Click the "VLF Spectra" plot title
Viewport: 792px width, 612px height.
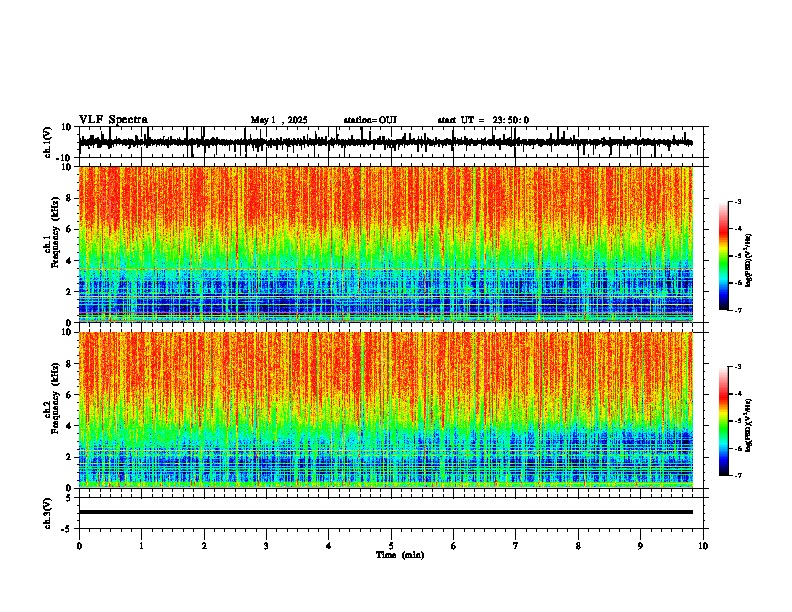point(113,120)
